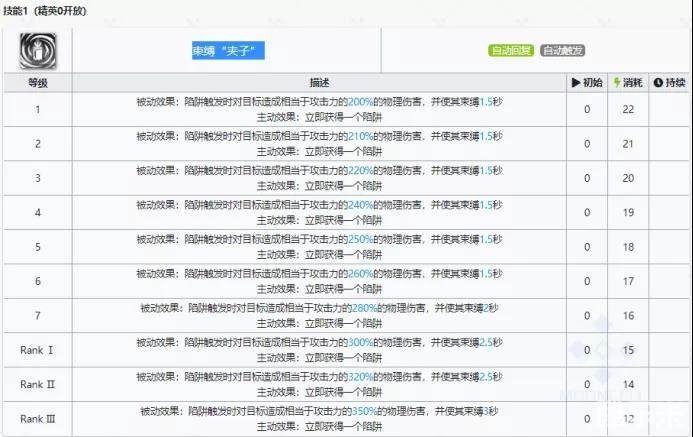Screen dimensions: 693x437
Task: Click the cost value 22 in level 1
Action: [629, 108]
